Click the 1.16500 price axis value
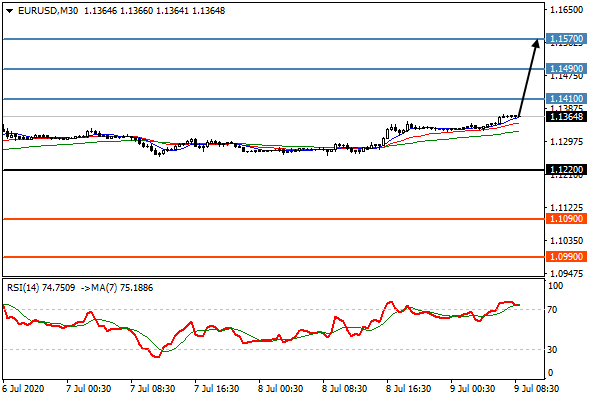This screenshot has width=590, height=400. pos(566,10)
